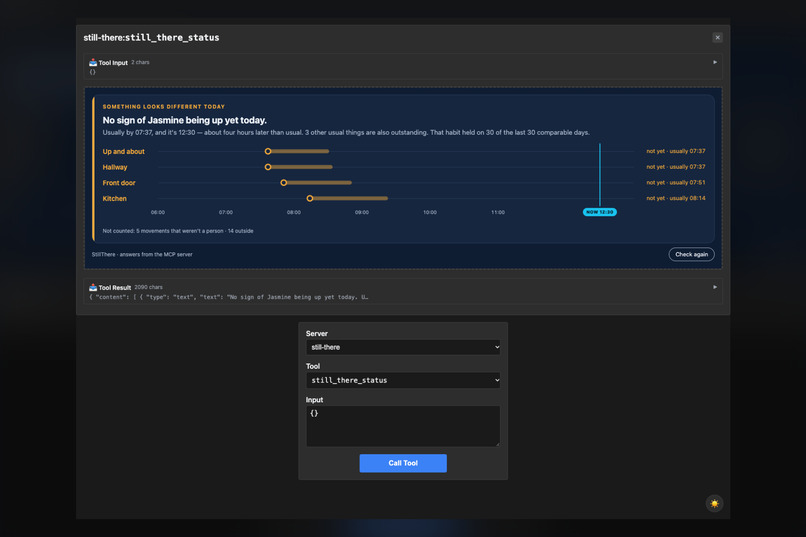Screen dimensions: 806x537
Task: Click the '2 chars' count label
Action: click(140, 62)
